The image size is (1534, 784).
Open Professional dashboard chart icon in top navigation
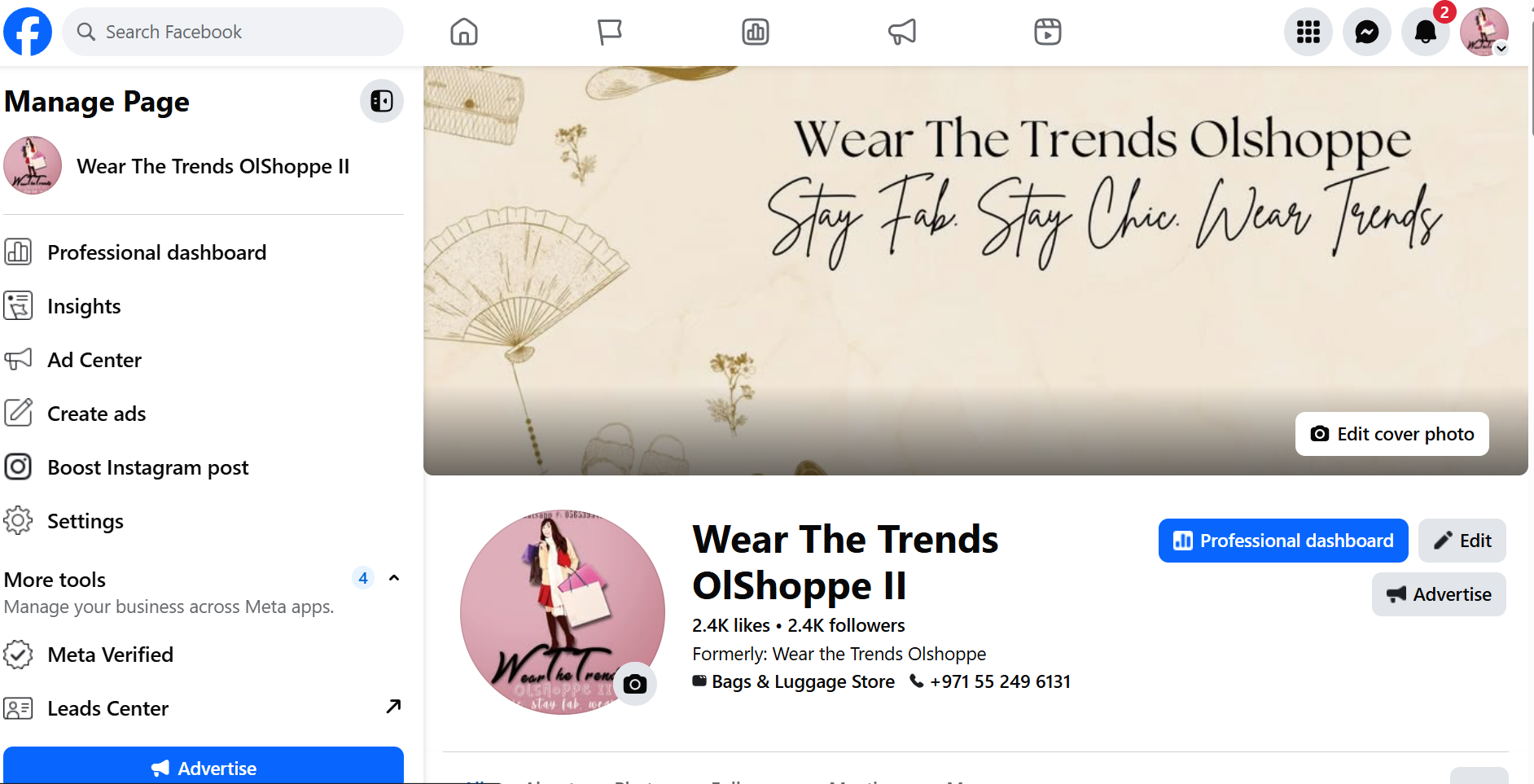[x=756, y=32]
